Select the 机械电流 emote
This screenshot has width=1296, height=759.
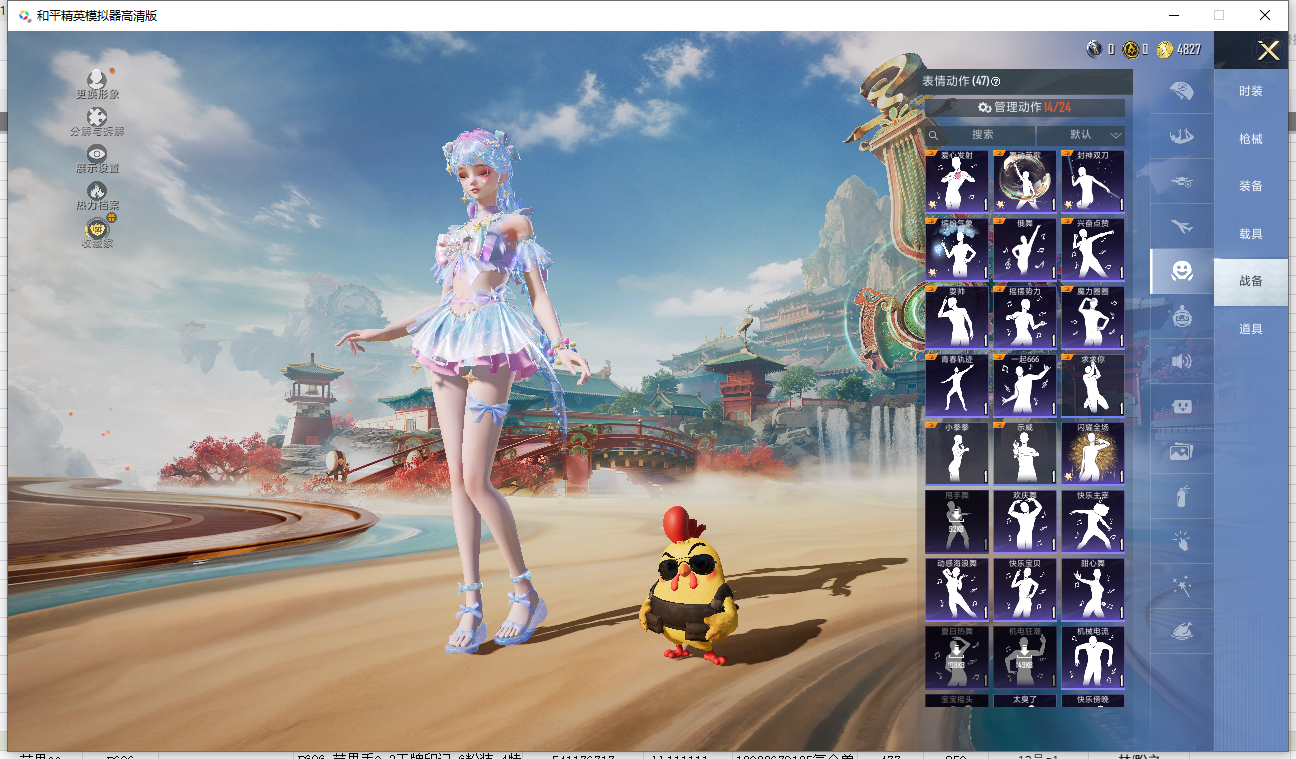click(1093, 656)
